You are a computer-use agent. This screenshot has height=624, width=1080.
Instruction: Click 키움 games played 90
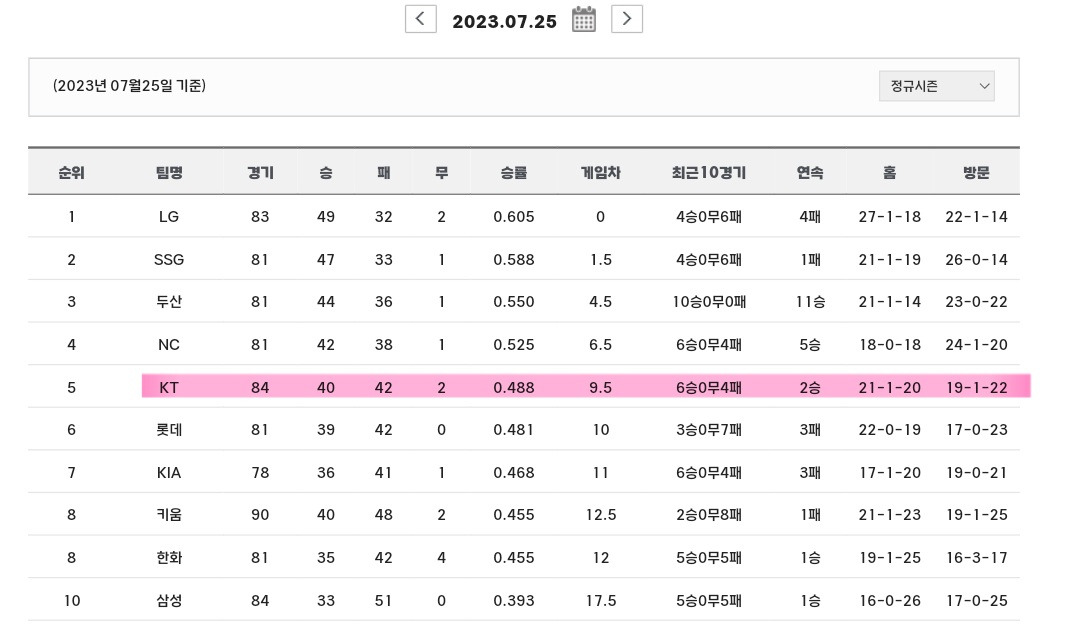(x=260, y=514)
